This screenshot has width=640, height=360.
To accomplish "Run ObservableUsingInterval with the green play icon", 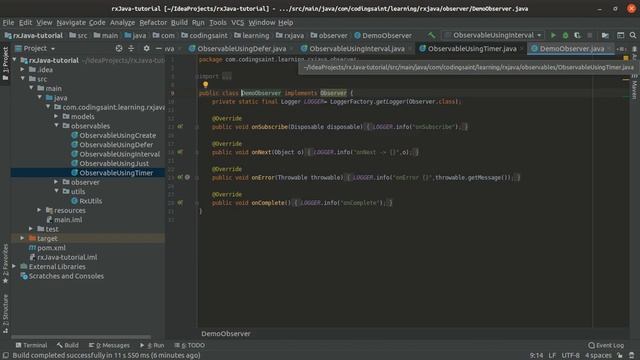I will pos(553,36).
